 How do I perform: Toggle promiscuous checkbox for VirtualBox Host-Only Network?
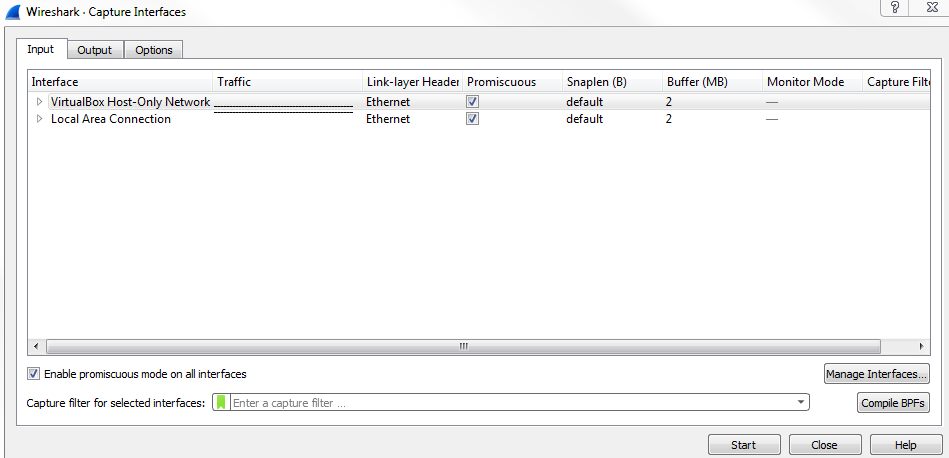(x=473, y=102)
